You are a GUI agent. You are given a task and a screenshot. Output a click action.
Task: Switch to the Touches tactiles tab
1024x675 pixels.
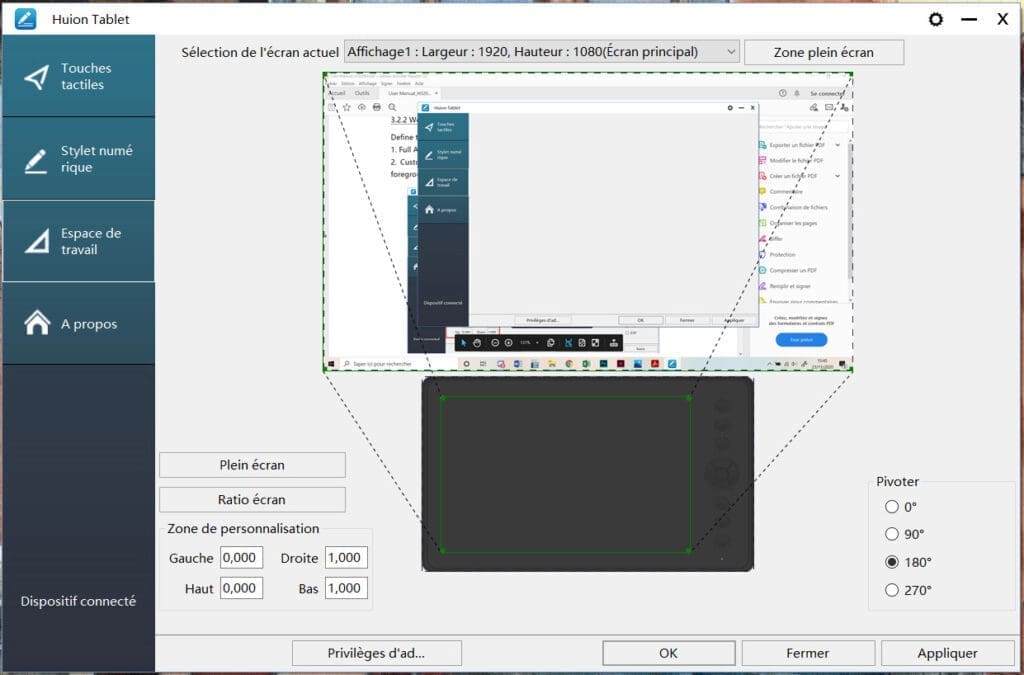[x=78, y=76]
